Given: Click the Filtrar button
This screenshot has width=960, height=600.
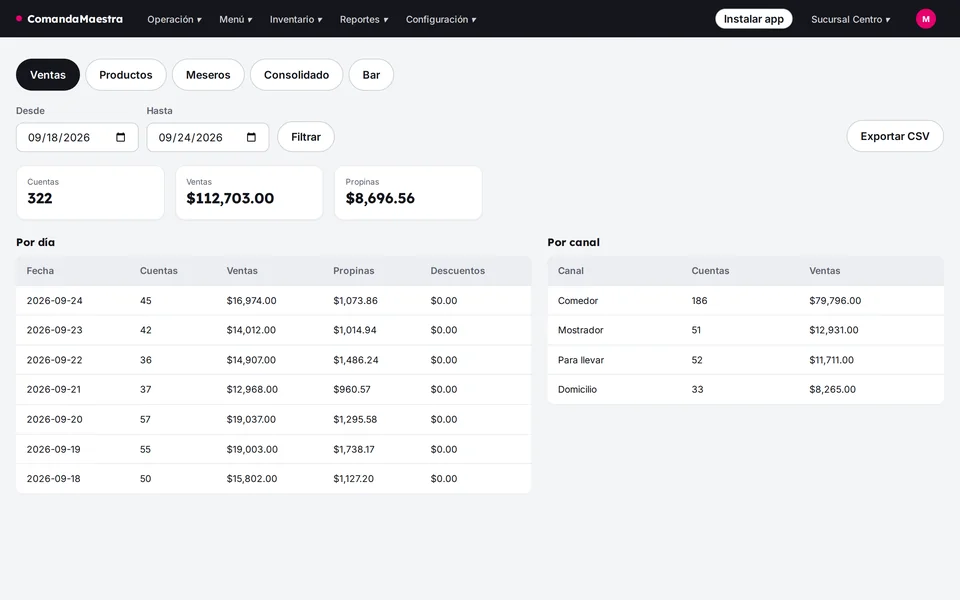Looking at the screenshot, I should 306,137.
